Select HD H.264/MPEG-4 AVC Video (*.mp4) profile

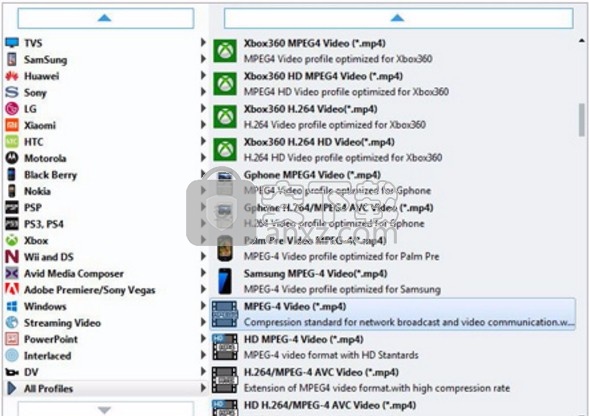pyautogui.click(x=393, y=407)
